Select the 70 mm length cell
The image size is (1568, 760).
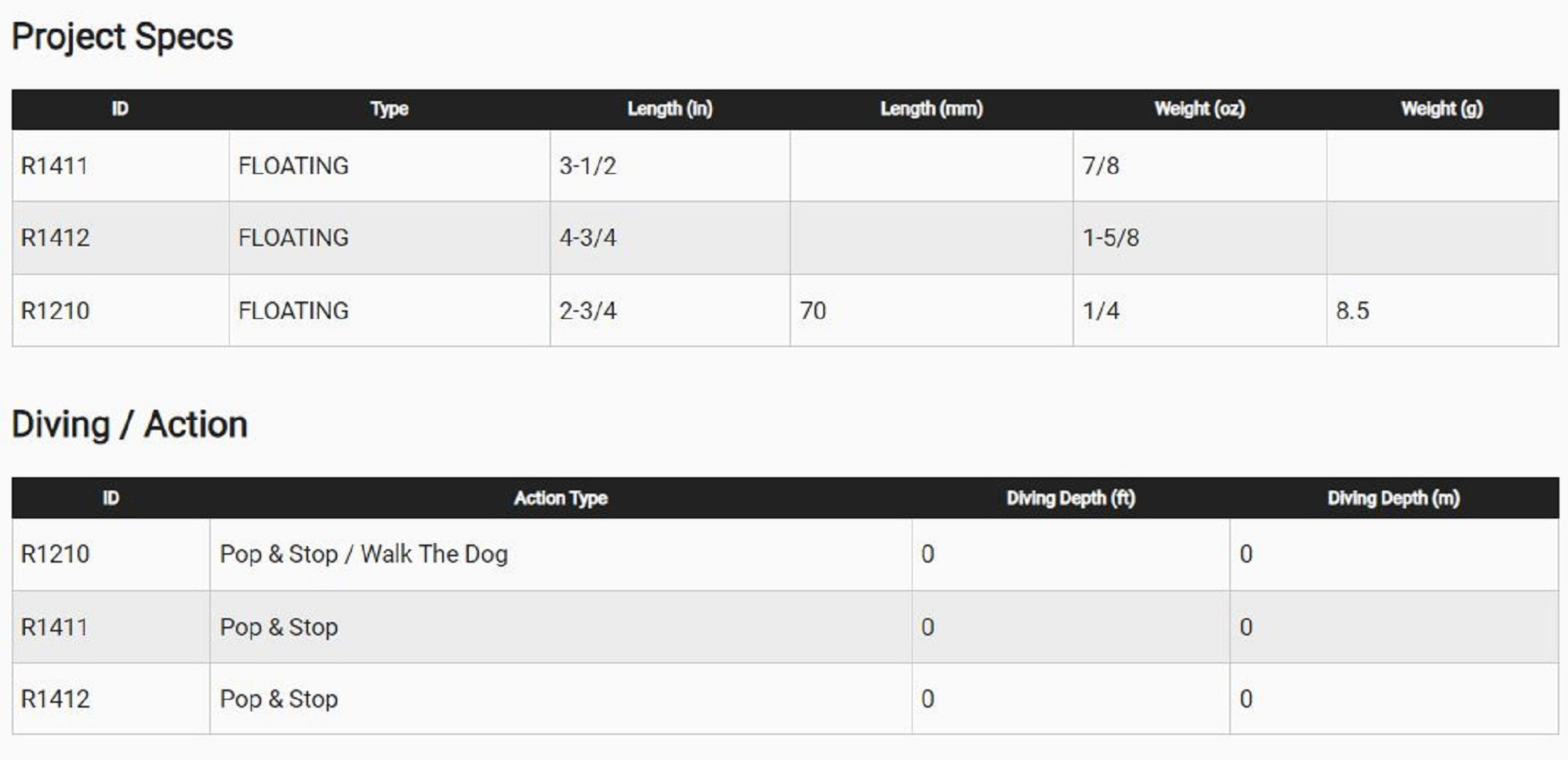click(813, 311)
